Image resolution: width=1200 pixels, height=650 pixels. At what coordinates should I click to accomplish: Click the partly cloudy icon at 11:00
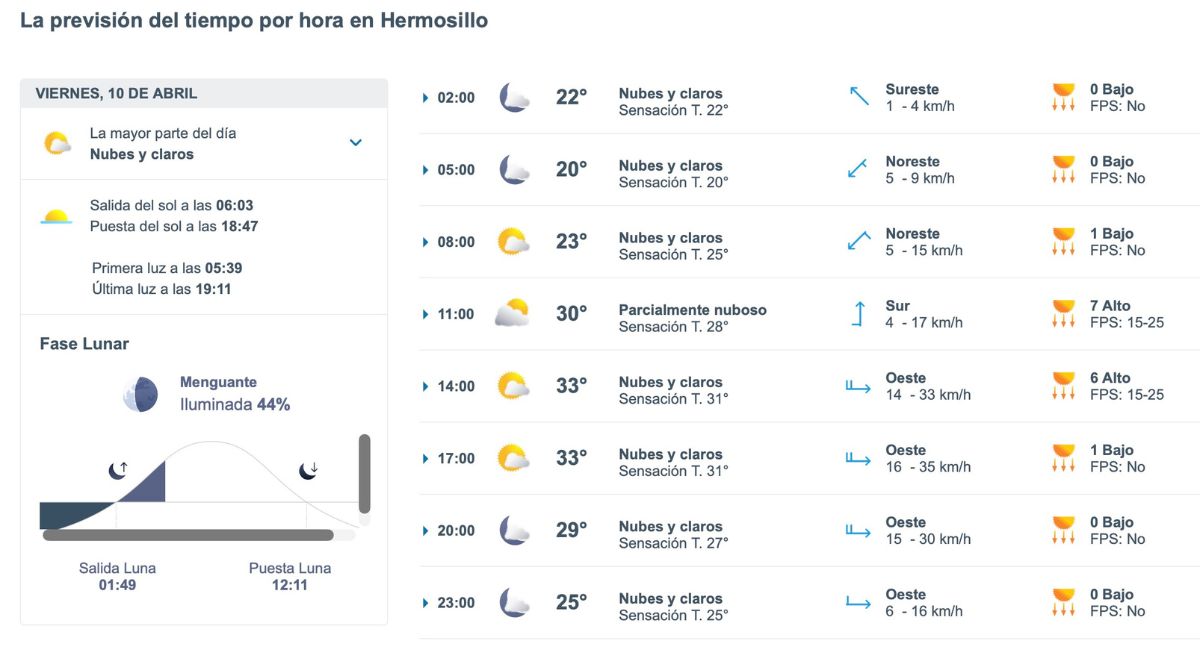point(510,313)
